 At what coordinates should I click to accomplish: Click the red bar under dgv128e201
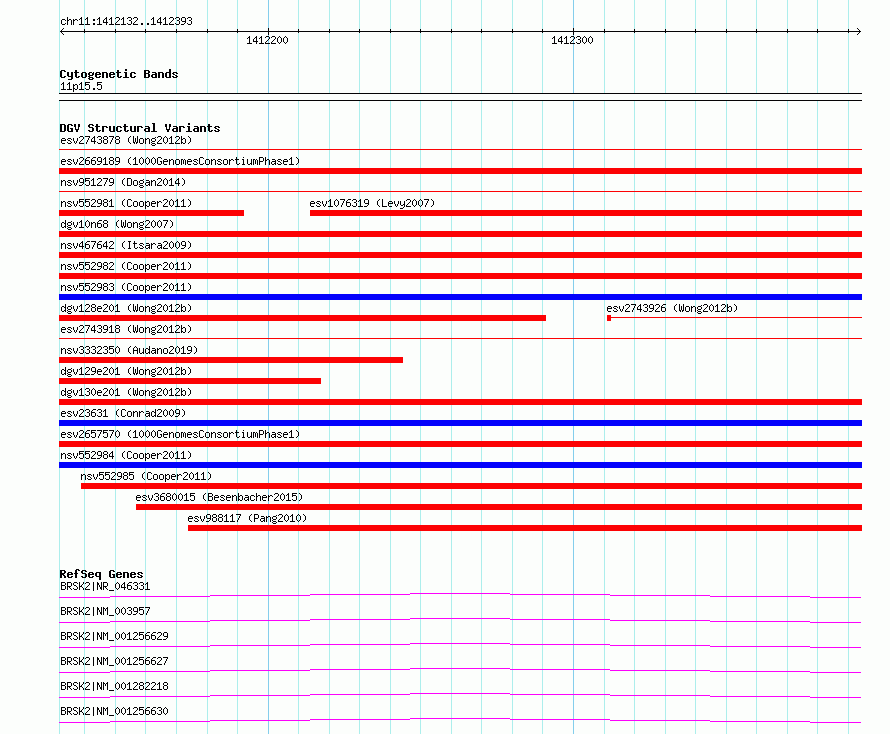303,318
